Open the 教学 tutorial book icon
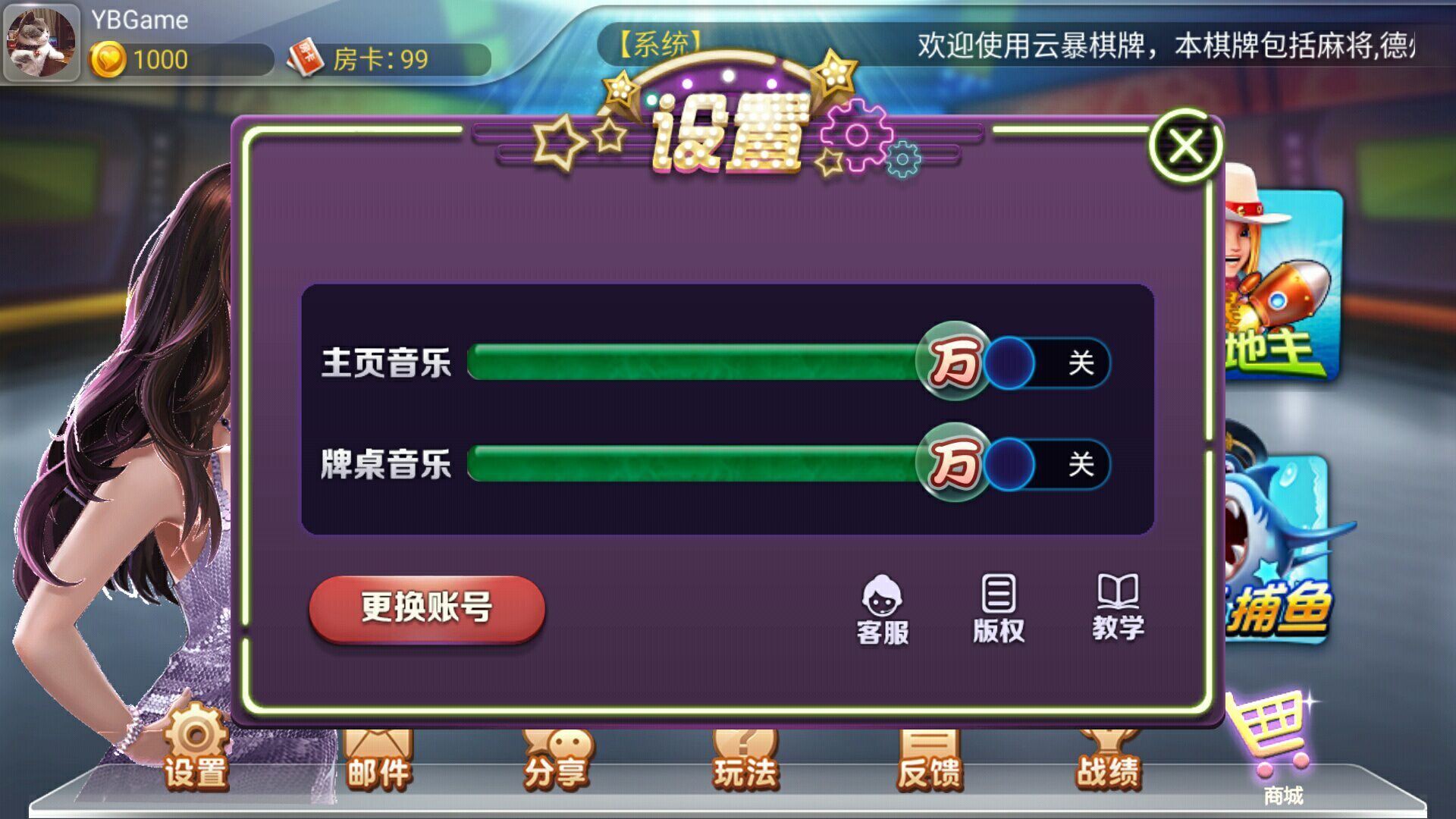The image size is (1456, 819). coord(1118,608)
